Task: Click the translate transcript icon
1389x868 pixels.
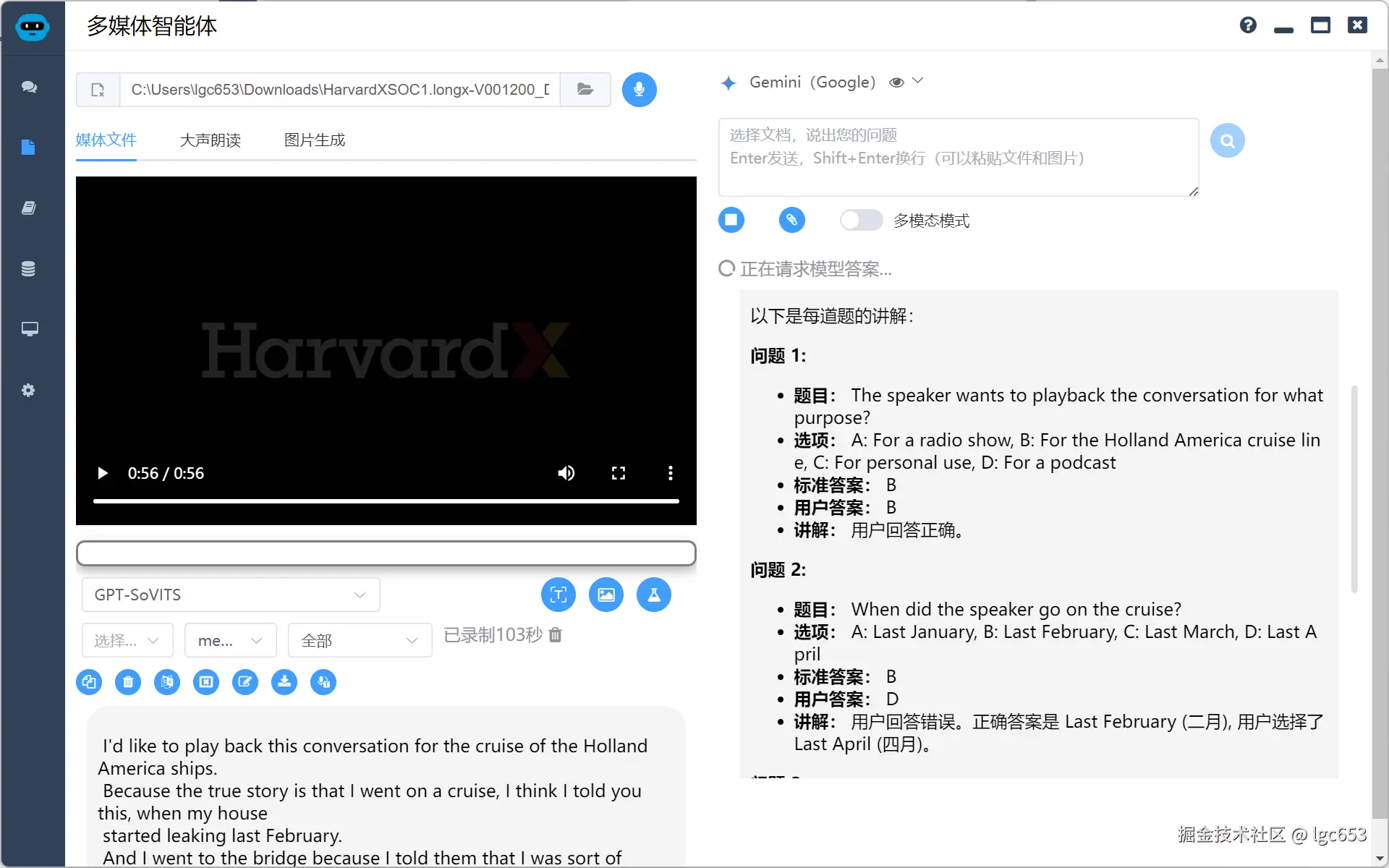Action: (167, 682)
